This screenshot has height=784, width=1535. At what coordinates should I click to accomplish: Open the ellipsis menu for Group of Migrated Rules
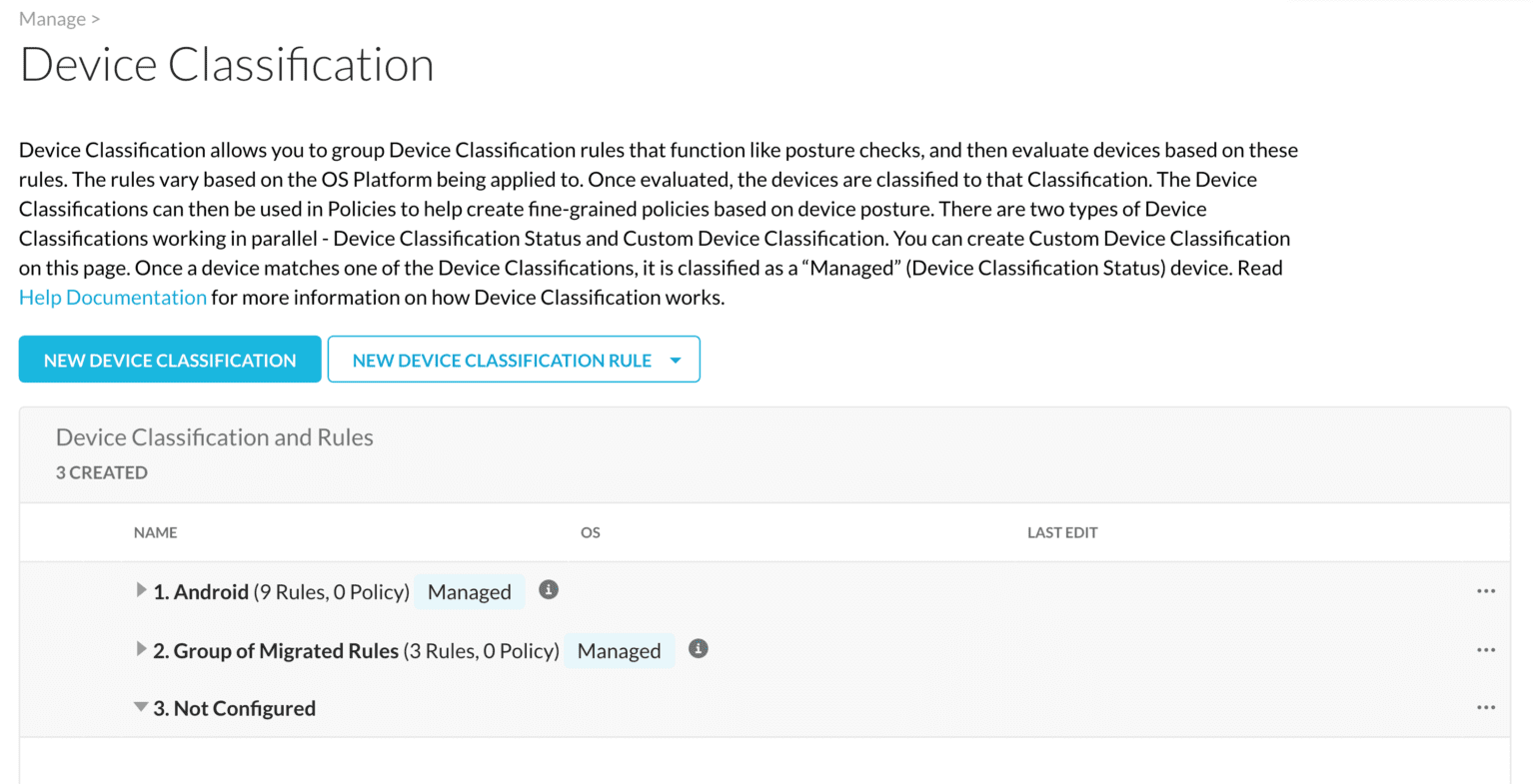pos(1486,649)
